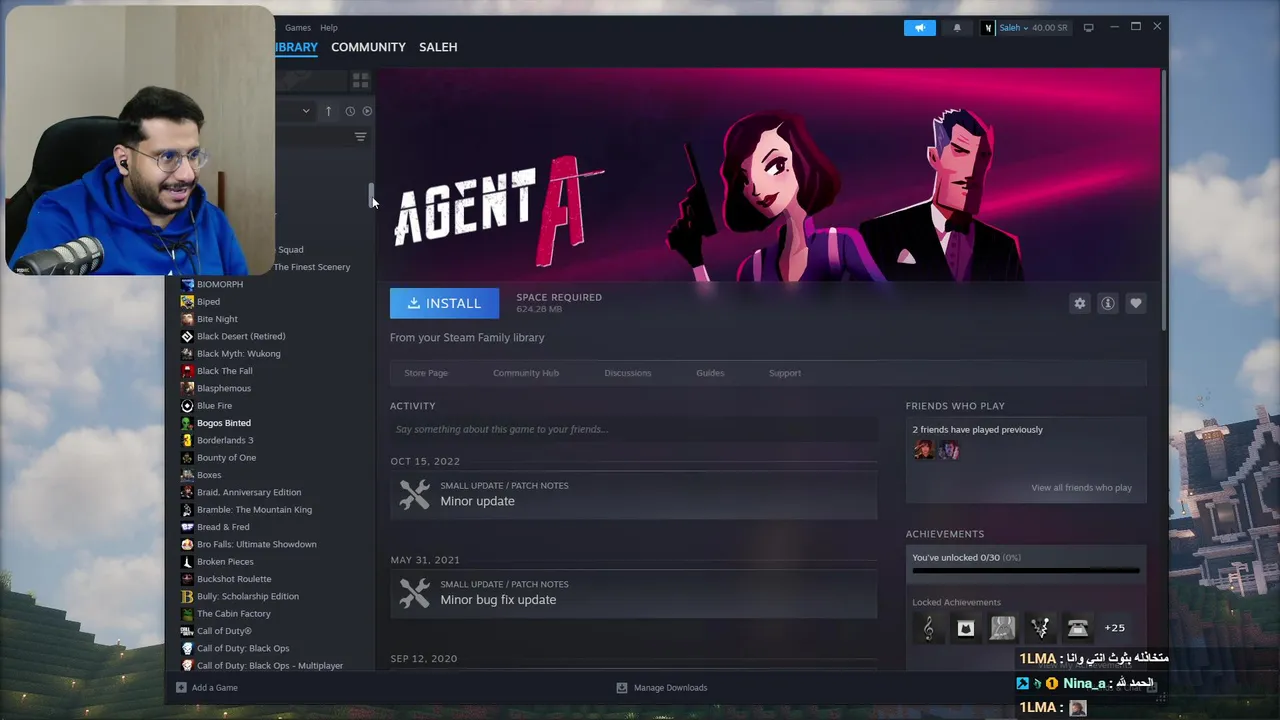The height and width of the screenshot is (720, 1280).
Task: Click the details page vertical scrollbar
Action: click(x=1162, y=200)
